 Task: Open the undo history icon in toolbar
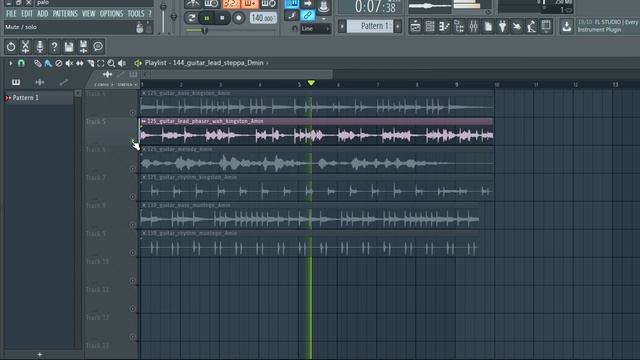point(11,47)
